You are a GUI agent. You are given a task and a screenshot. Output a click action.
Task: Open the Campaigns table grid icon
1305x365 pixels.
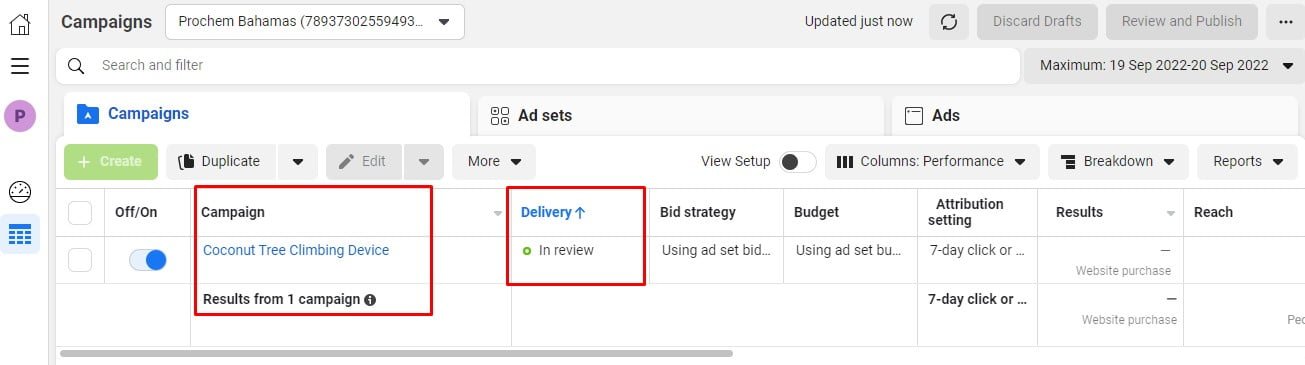click(x=20, y=235)
